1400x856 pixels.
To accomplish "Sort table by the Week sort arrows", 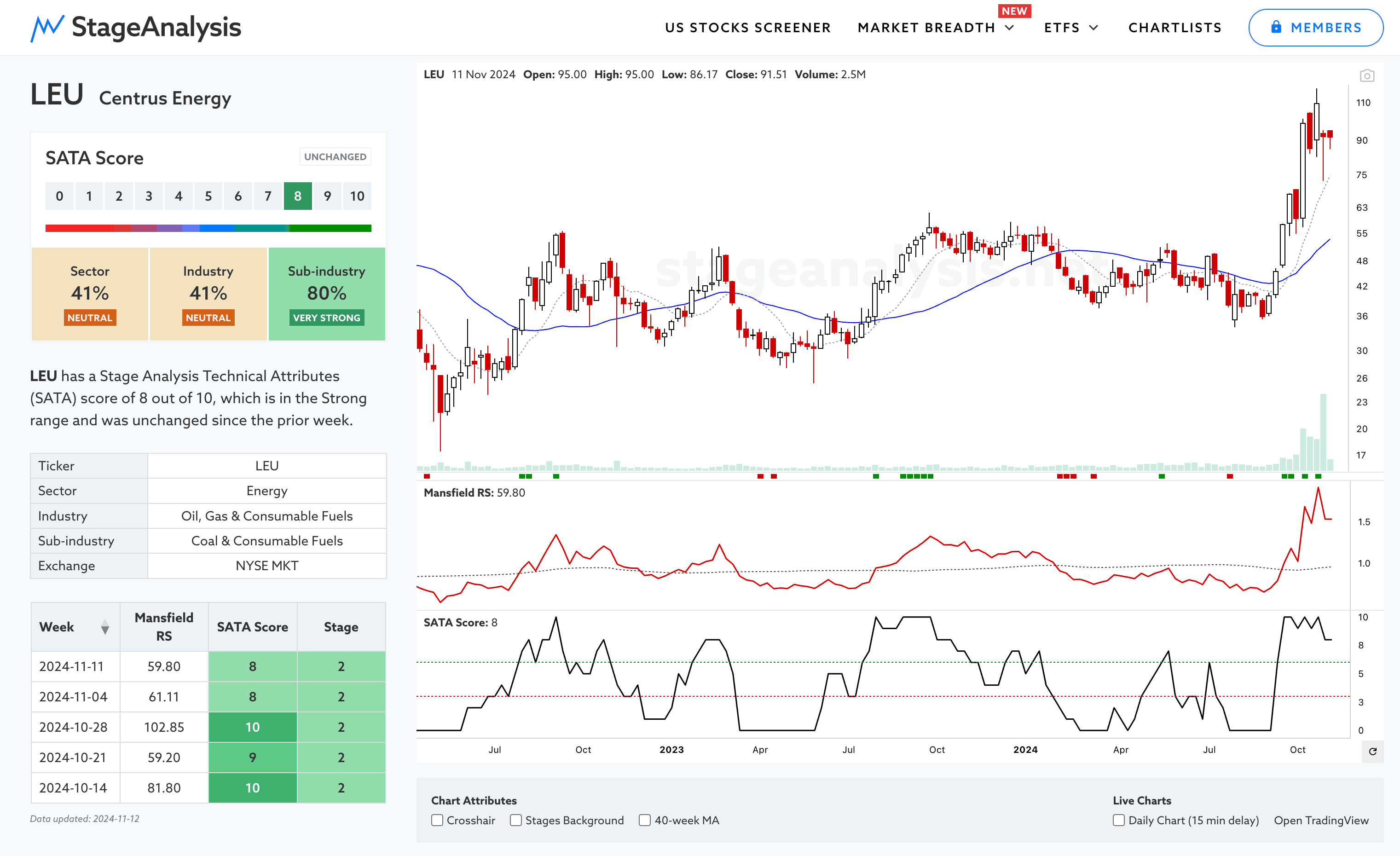I will tap(105, 627).
